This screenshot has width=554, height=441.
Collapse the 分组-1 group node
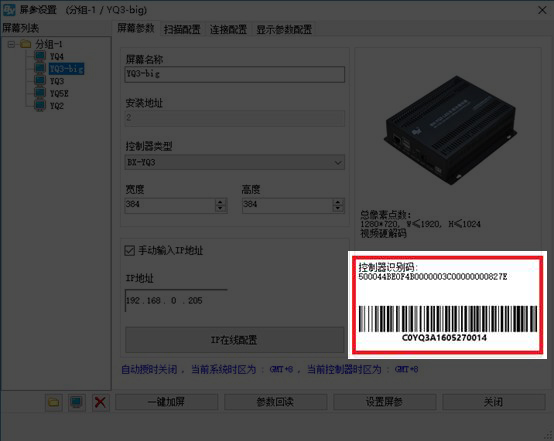pos(11,45)
